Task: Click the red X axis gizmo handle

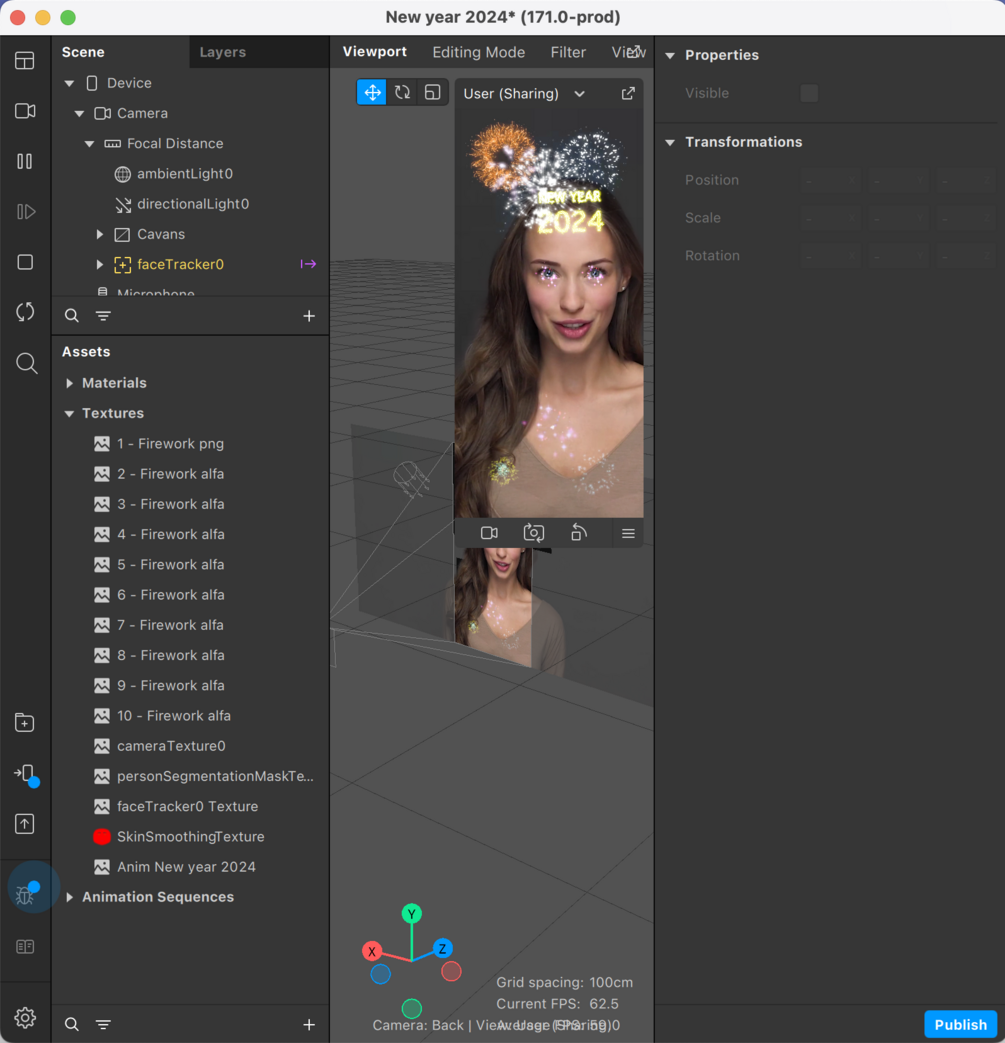Action: tap(372, 951)
